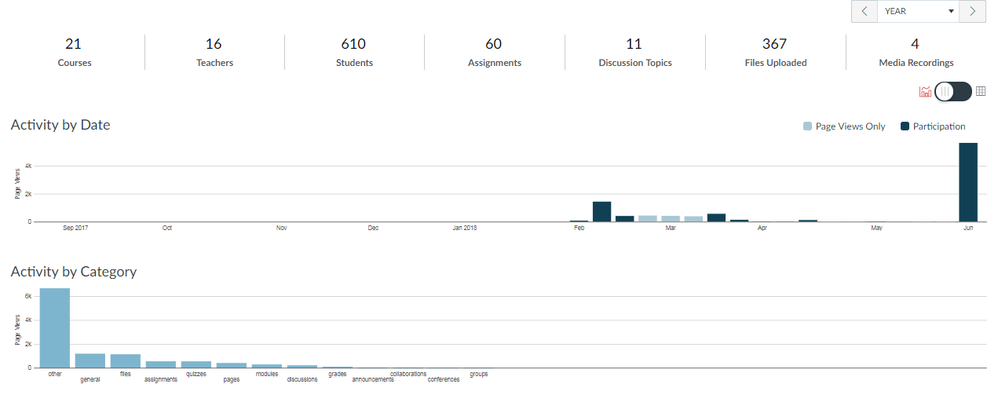Screen dimensions: 998x417
Task: Click the chart view icon
Action: [x=925, y=92]
